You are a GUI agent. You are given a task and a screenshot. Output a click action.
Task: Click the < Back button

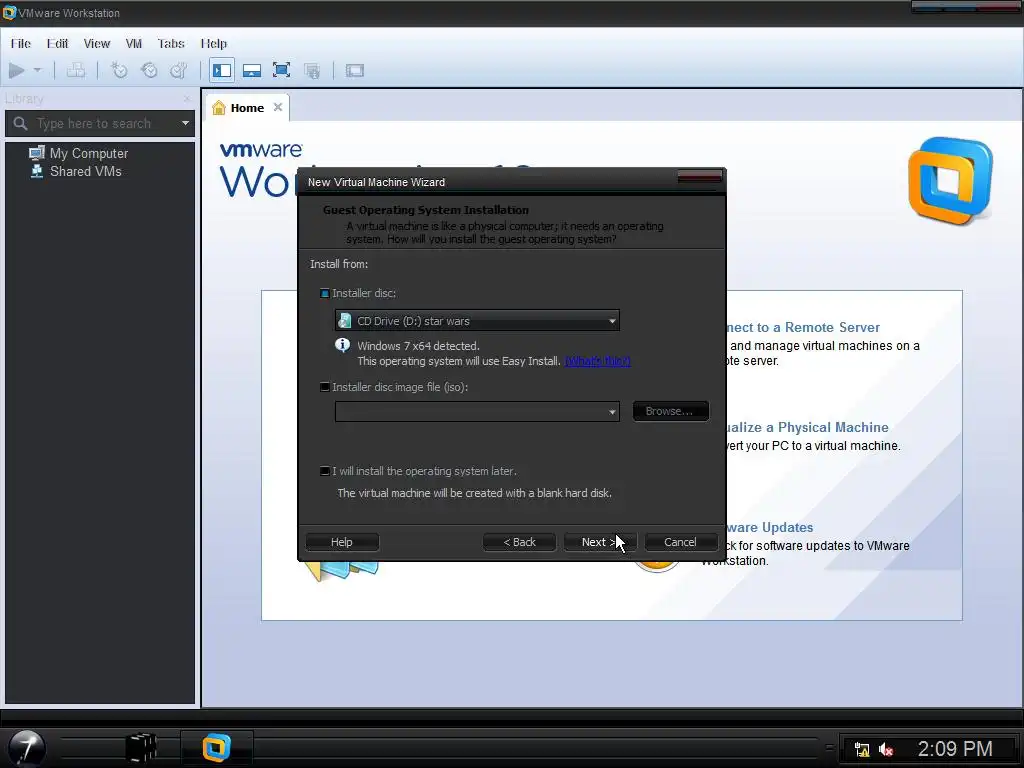coord(519,542)
